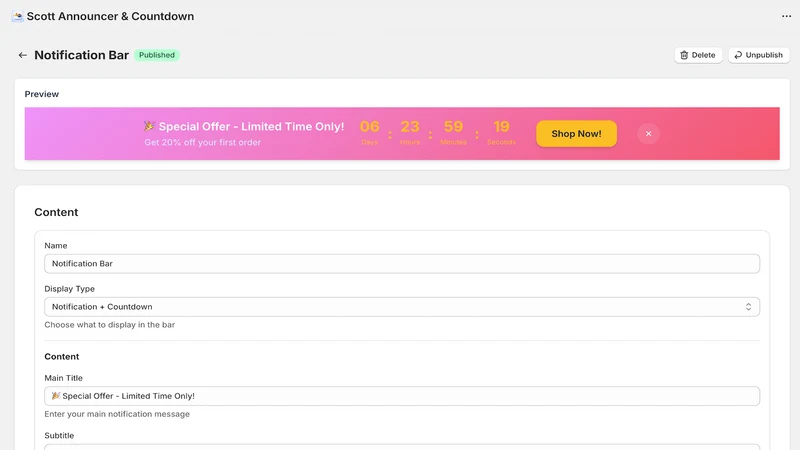Image resolution: width=800 pixels, height=450 pixels.
Task: Click the Hours countdown value 23
Action: click(x=410, y=127)
